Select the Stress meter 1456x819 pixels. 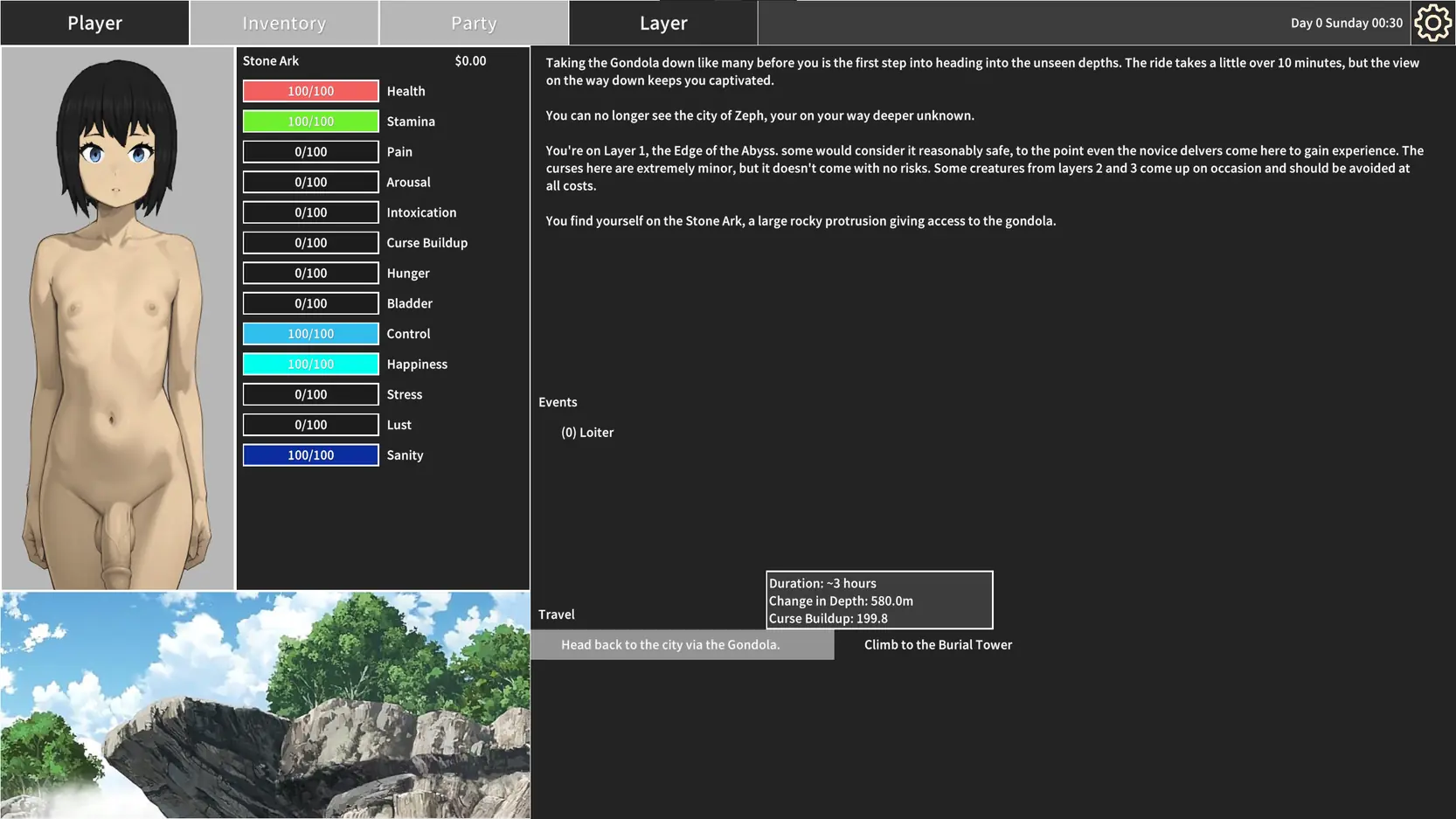pos(310,395)
